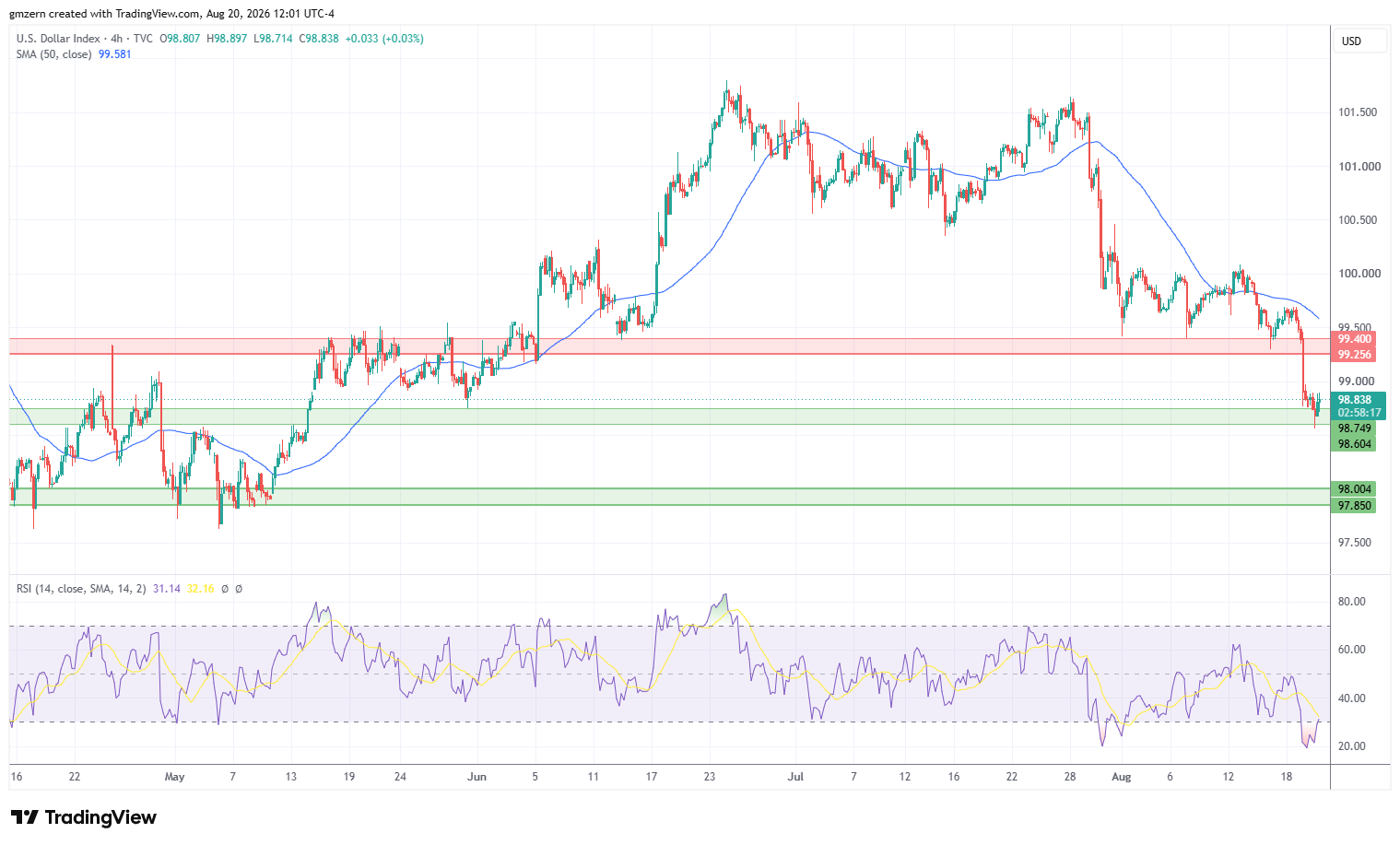The height and width of the screenshot is (845, 1400).
Task: Click the RSI value 31.14
Action: pos(167,588)
